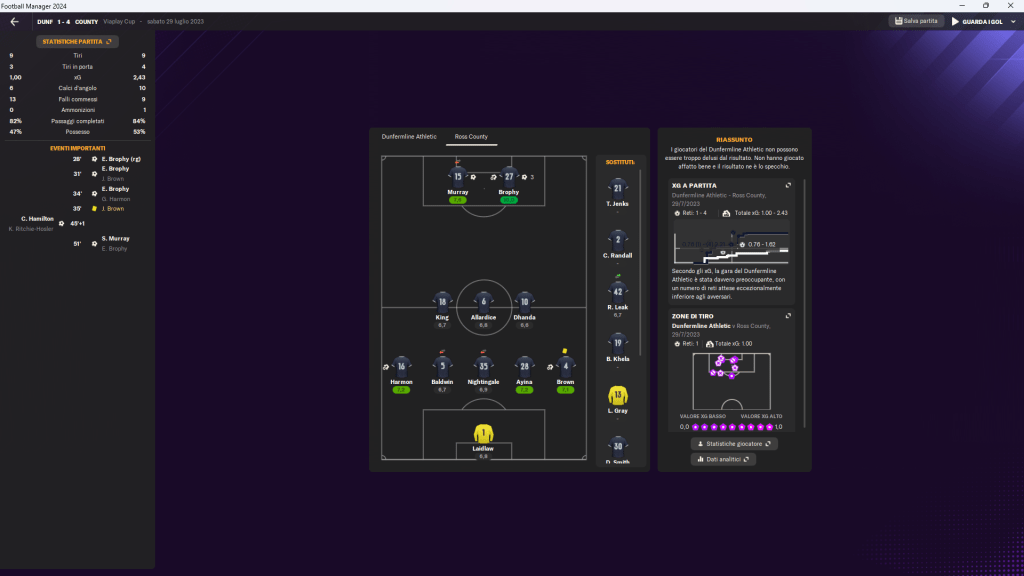Select substitute L. Gray's yellow shirt
Viewport: 1024px width, 576px height.
tap(617, 395)
